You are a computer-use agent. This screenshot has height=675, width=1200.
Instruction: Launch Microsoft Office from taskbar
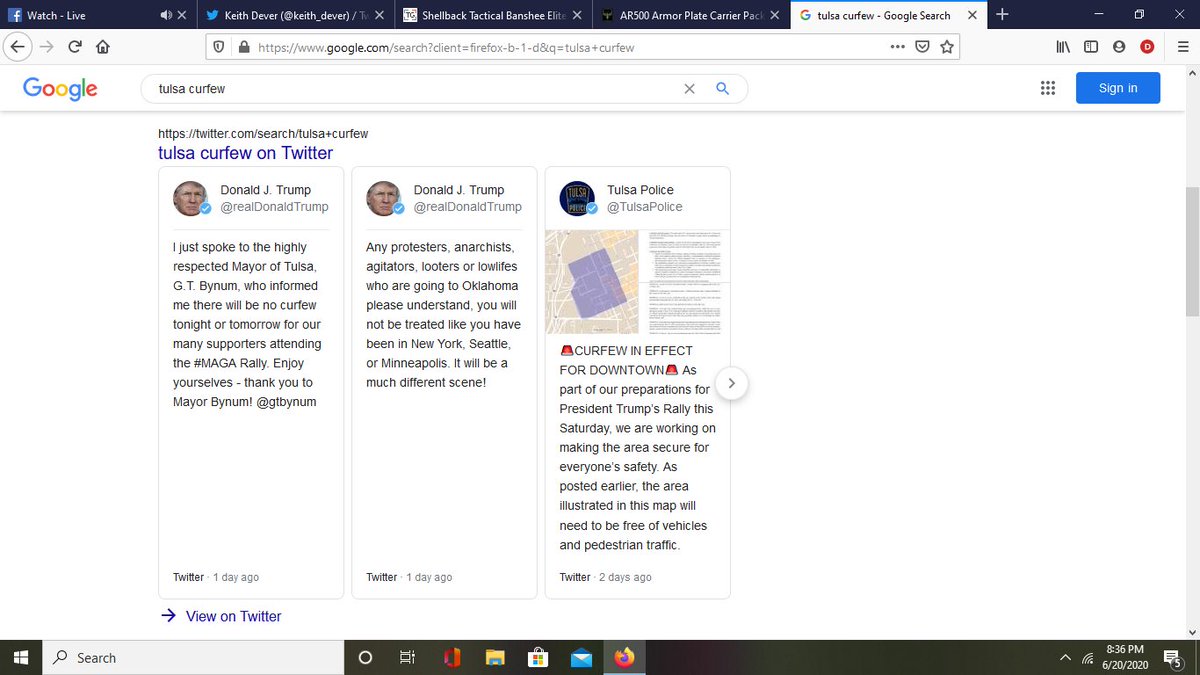click(x=451, y=657)
